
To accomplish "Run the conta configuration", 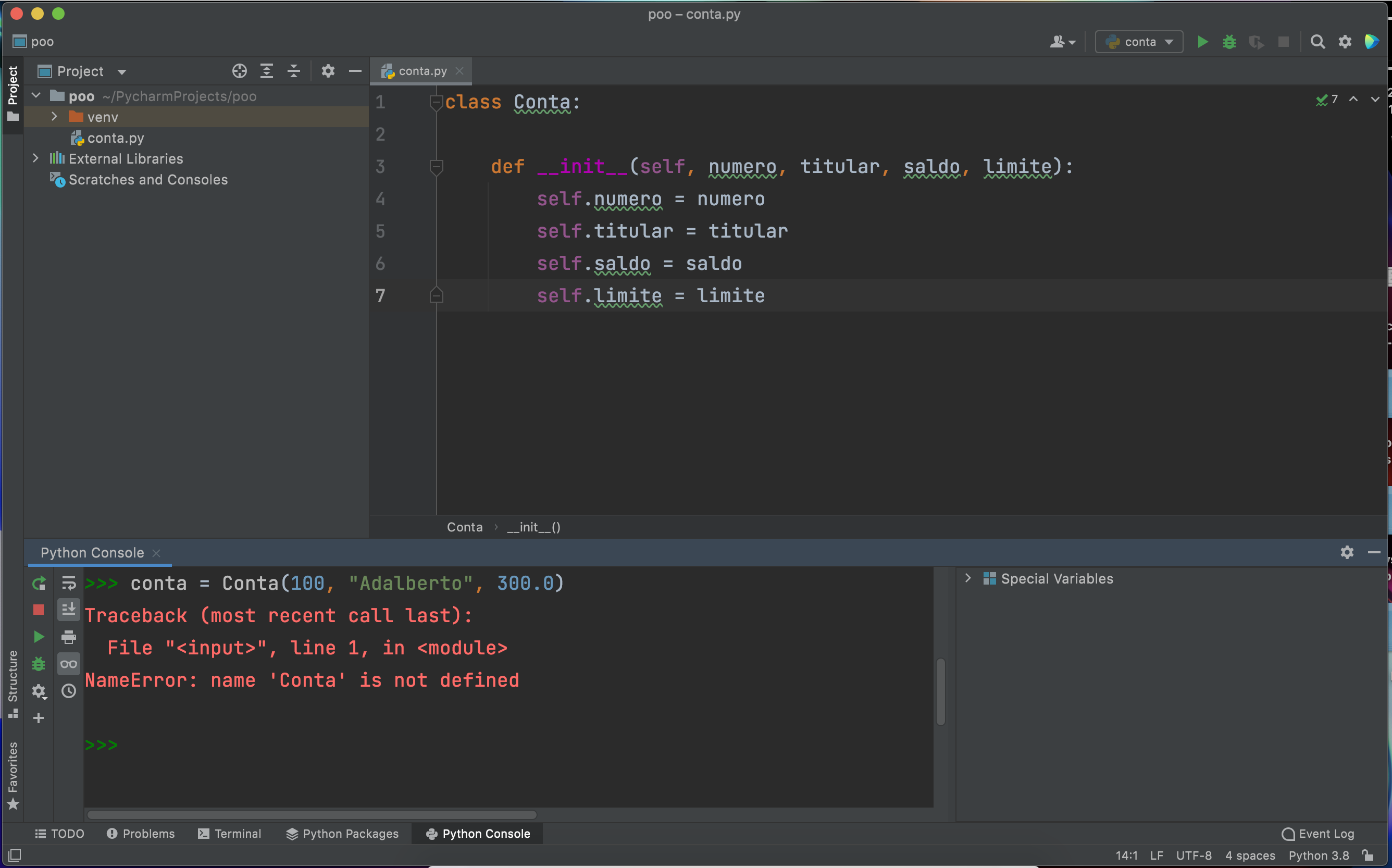I will (x=1202, y=42).
